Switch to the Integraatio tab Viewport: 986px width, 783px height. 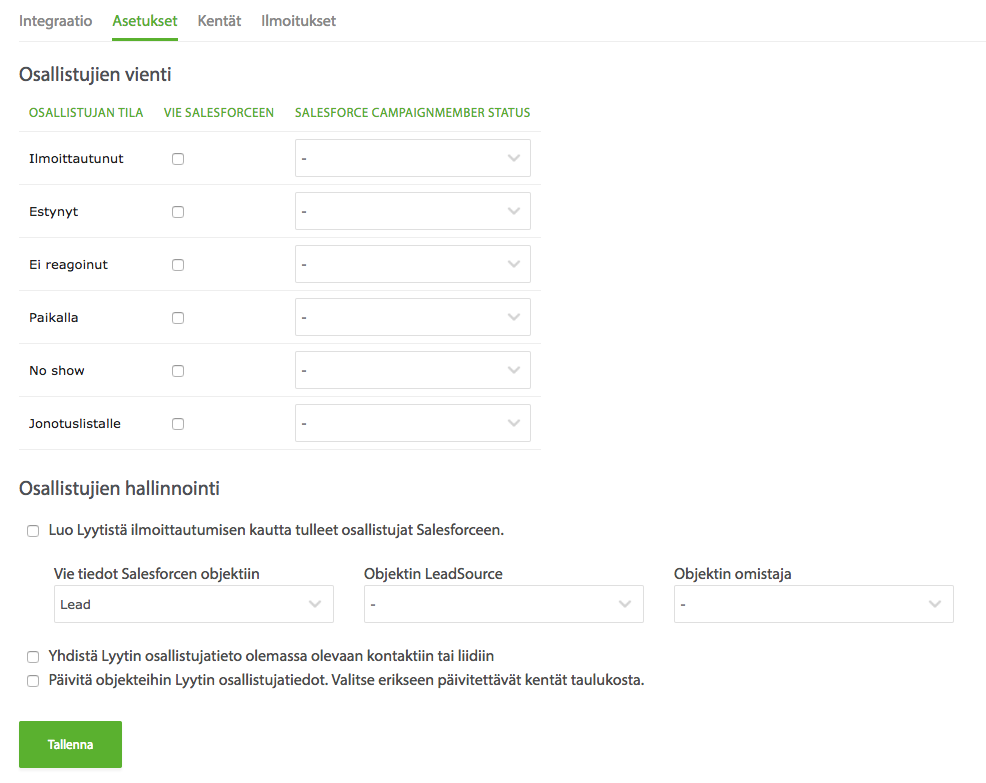pos(55,21)
